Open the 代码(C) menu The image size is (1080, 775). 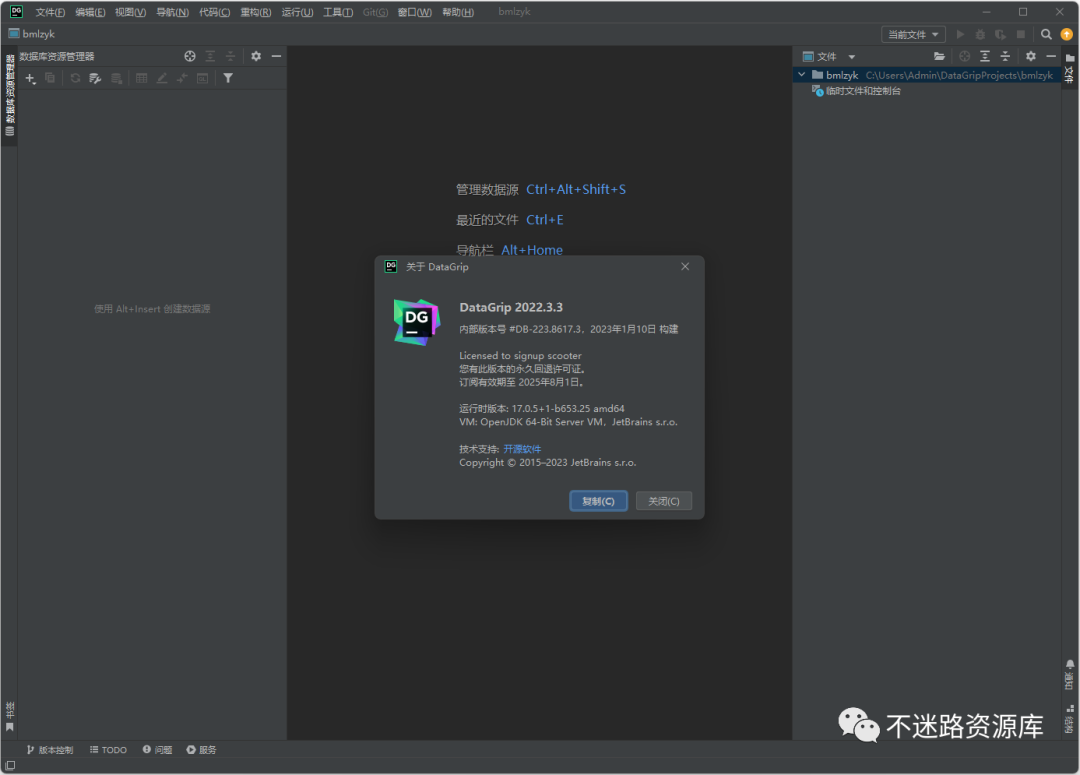[214, 12]
